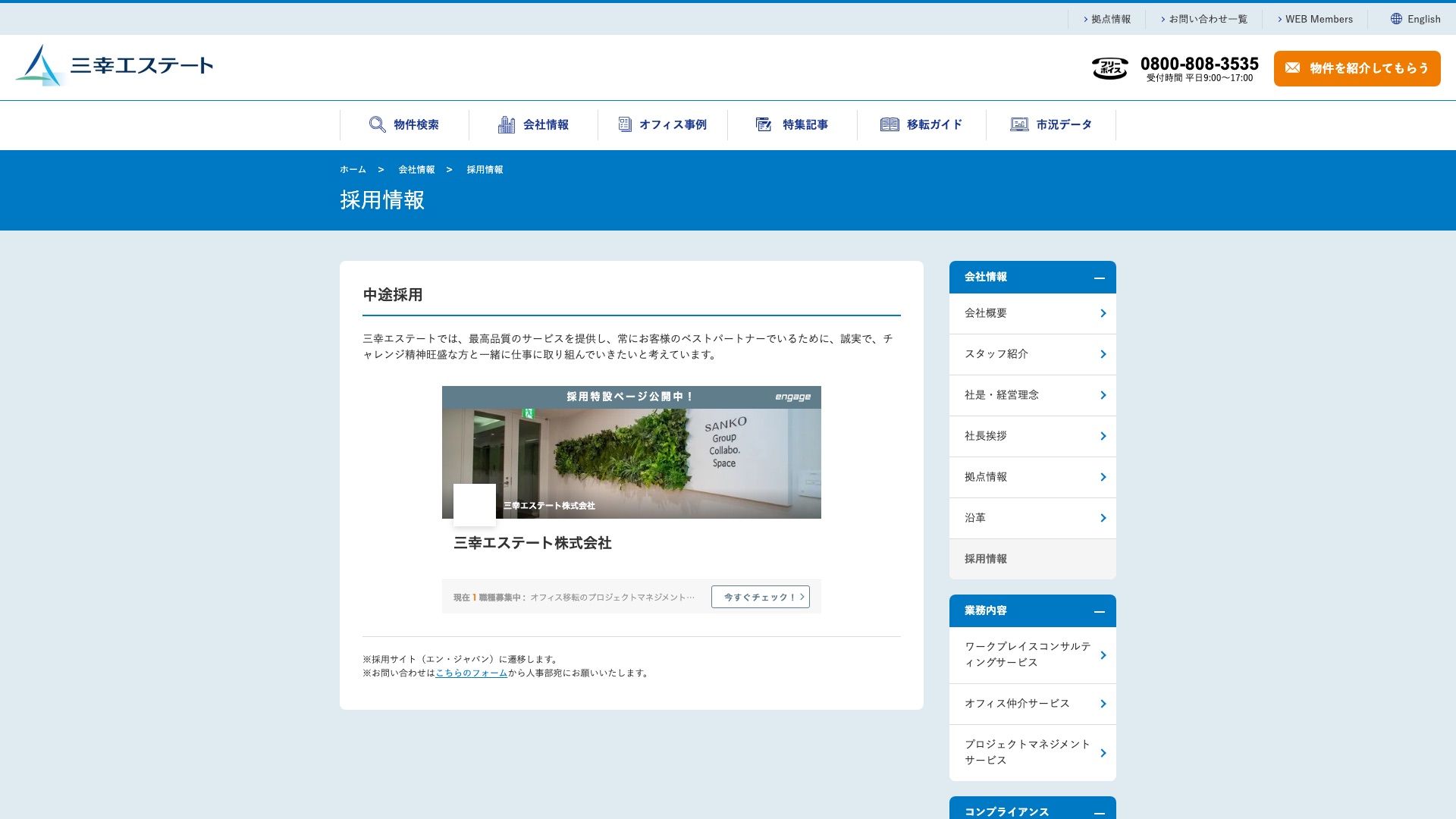1456x819 pixels.
Task: Click the 現在1職種募集中 job listing text
Action: point(574,598)
